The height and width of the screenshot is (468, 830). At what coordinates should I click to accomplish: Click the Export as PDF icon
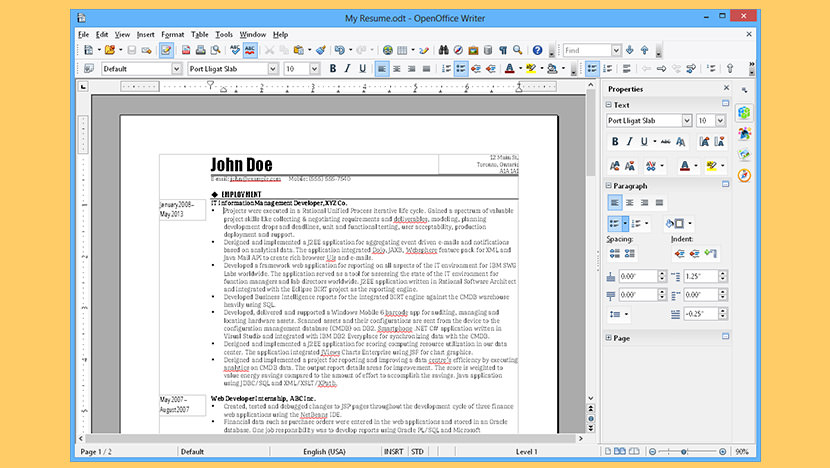[x=186, y=50]
